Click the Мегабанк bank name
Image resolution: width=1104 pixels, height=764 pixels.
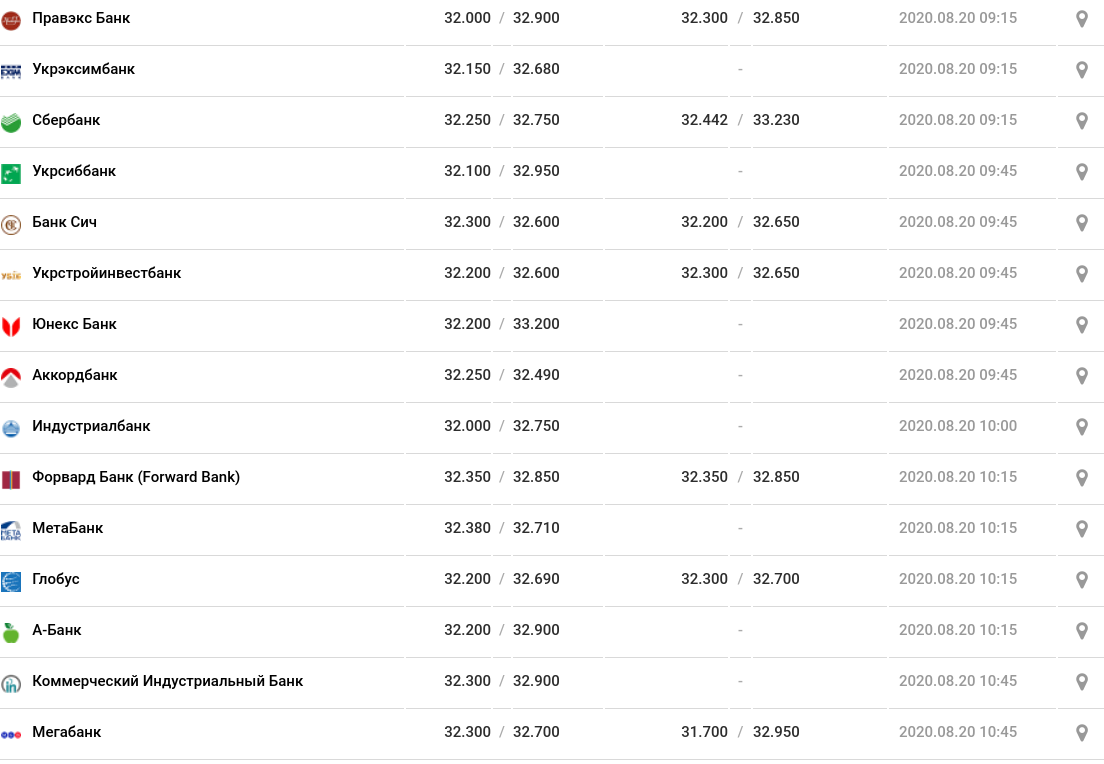click(x=67, y=732)
